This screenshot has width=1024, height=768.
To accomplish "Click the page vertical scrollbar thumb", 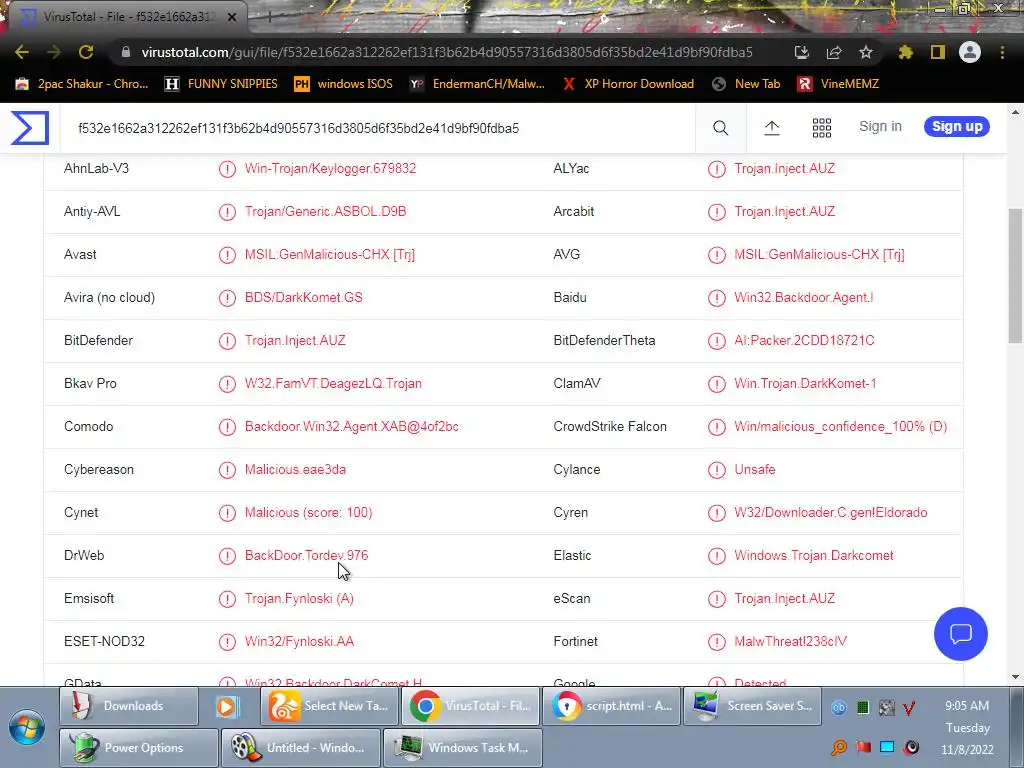I will click(1016, 274).
